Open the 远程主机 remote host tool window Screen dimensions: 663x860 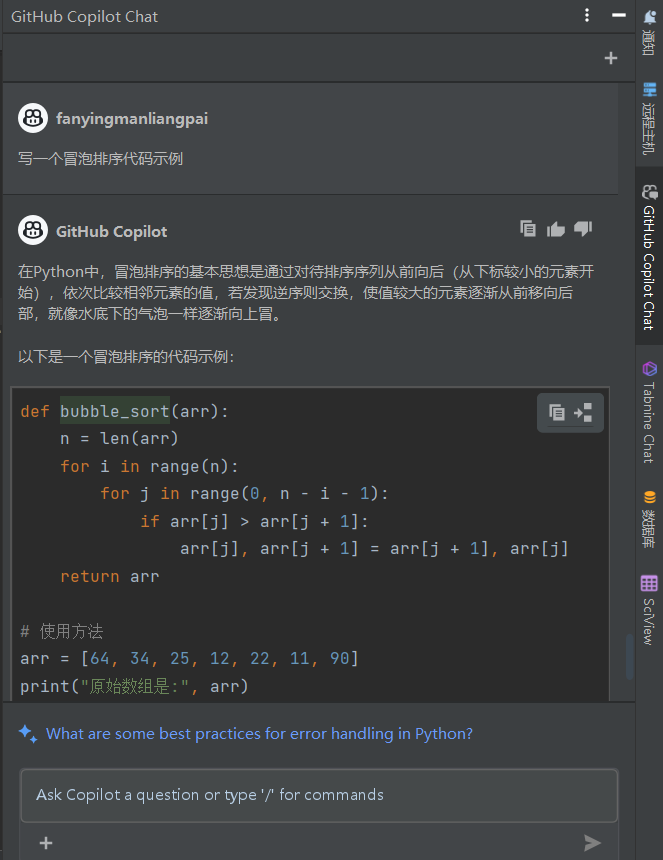(649, 118)
